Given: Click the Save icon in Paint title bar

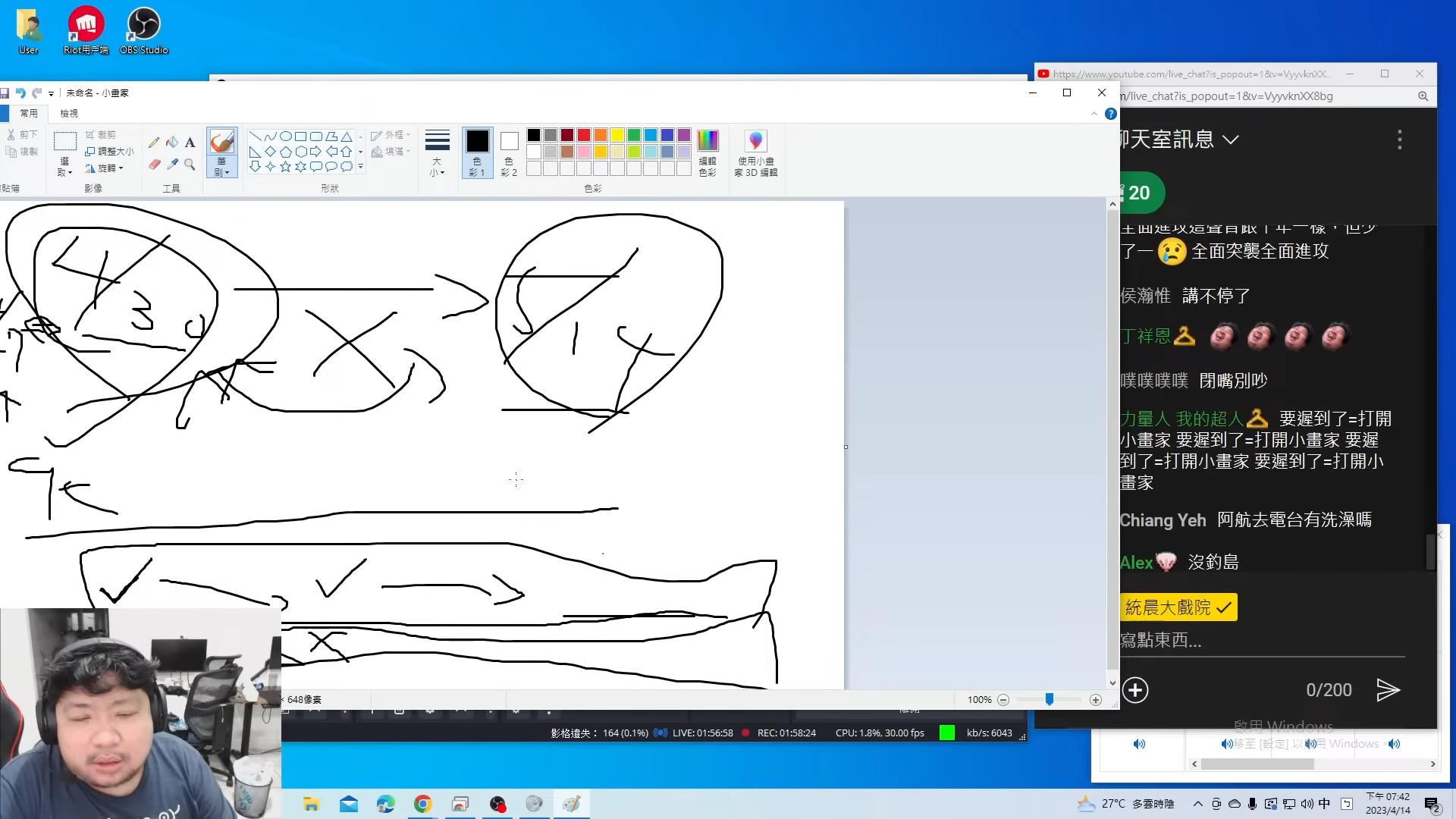Looking at the screenshot, I should point(5,93).
